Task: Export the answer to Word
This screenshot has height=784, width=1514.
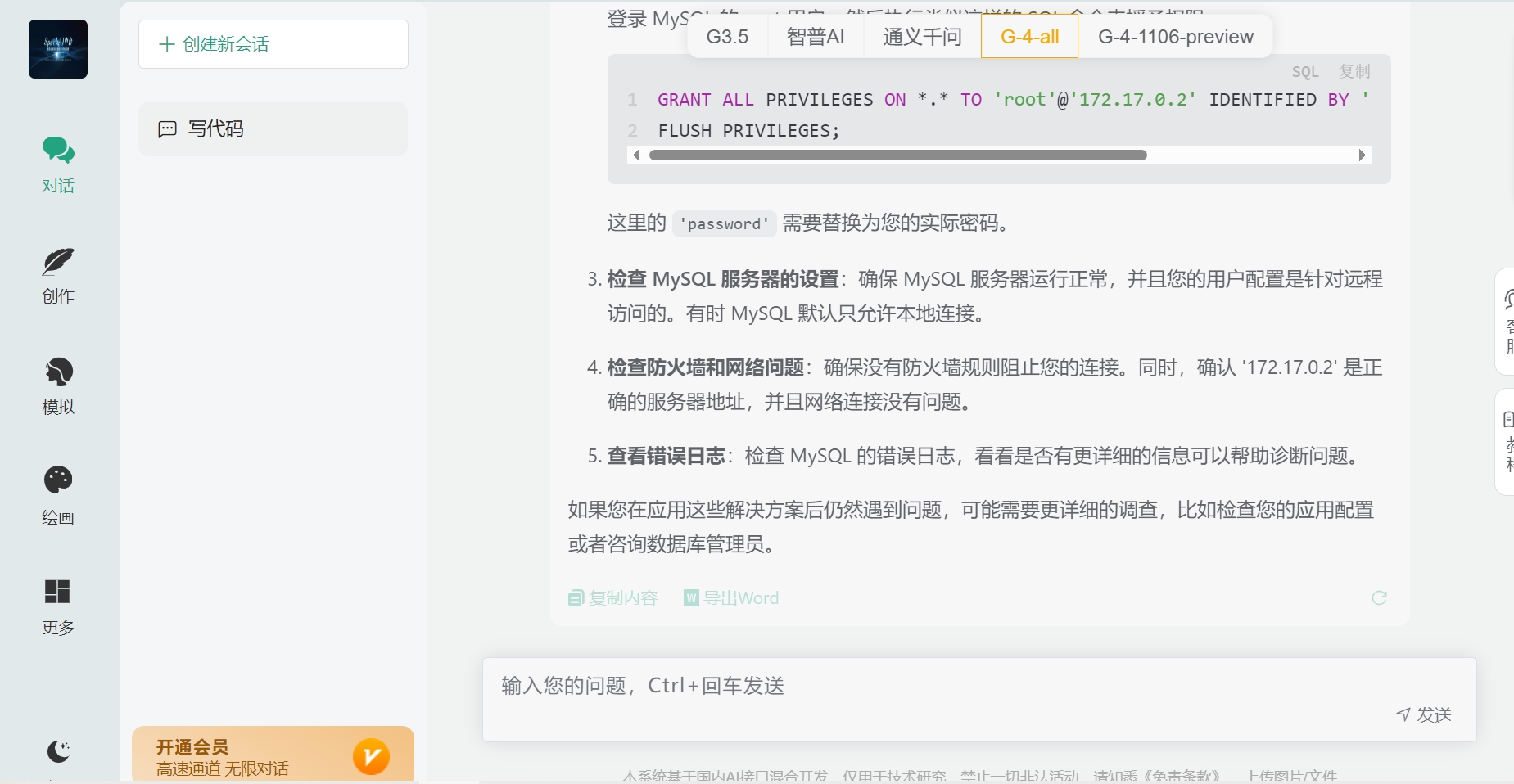Action: pyautogui.click(x=731, y=597)
